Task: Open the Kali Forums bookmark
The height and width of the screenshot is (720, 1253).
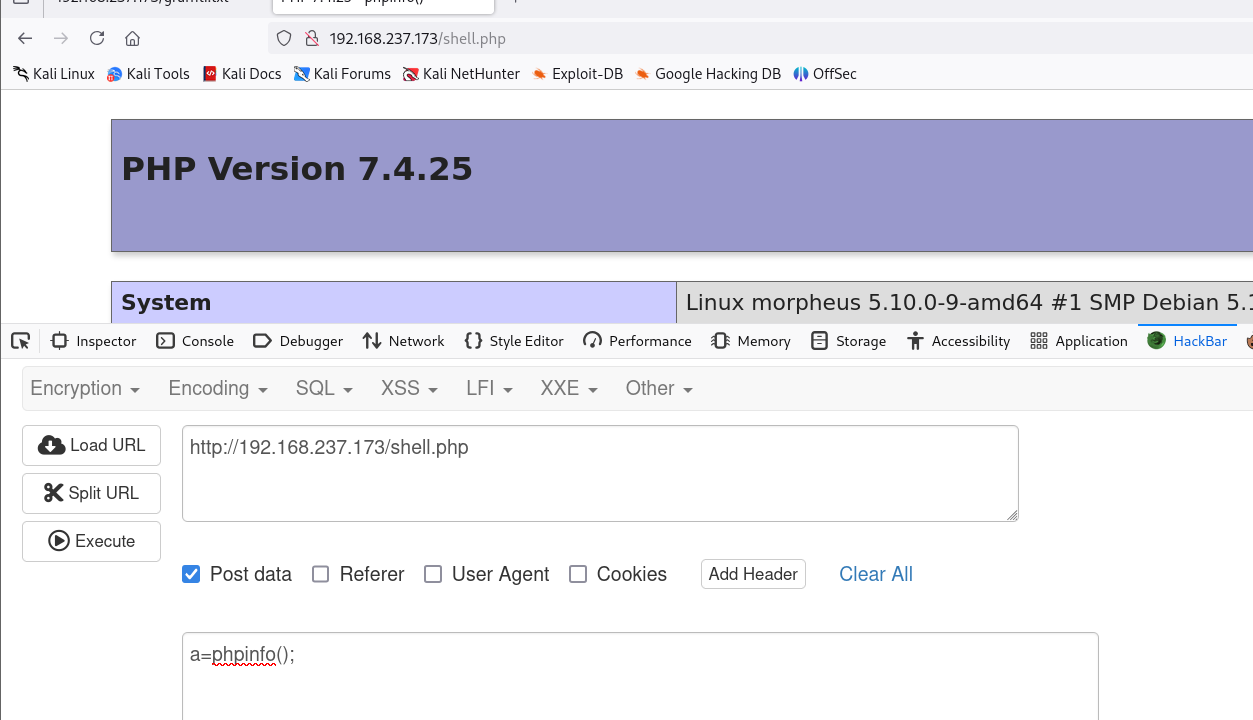Action: (x=342, y=73)
